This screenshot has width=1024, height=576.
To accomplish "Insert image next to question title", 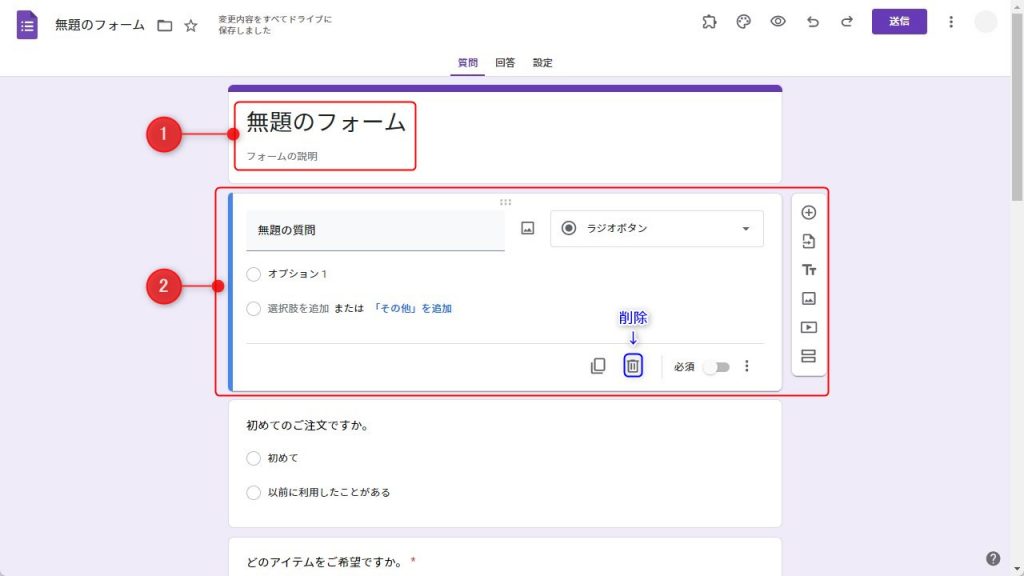I will click(x=528, y=228).
